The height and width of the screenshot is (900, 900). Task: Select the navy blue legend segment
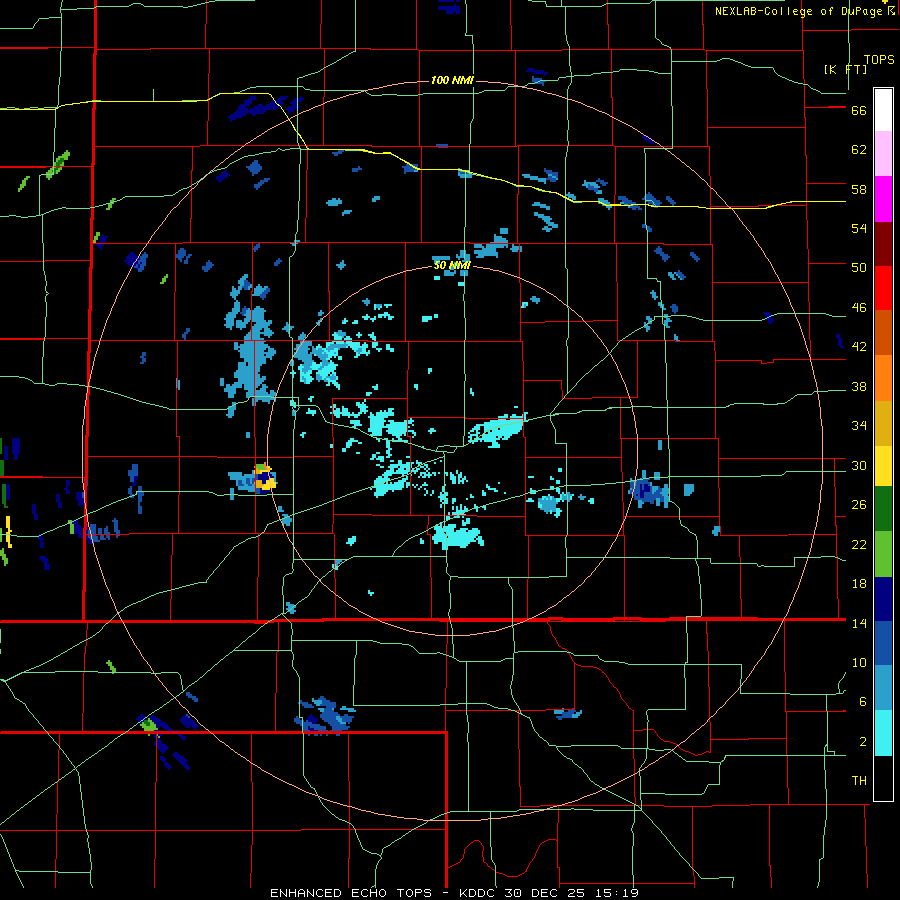point(883,599)
